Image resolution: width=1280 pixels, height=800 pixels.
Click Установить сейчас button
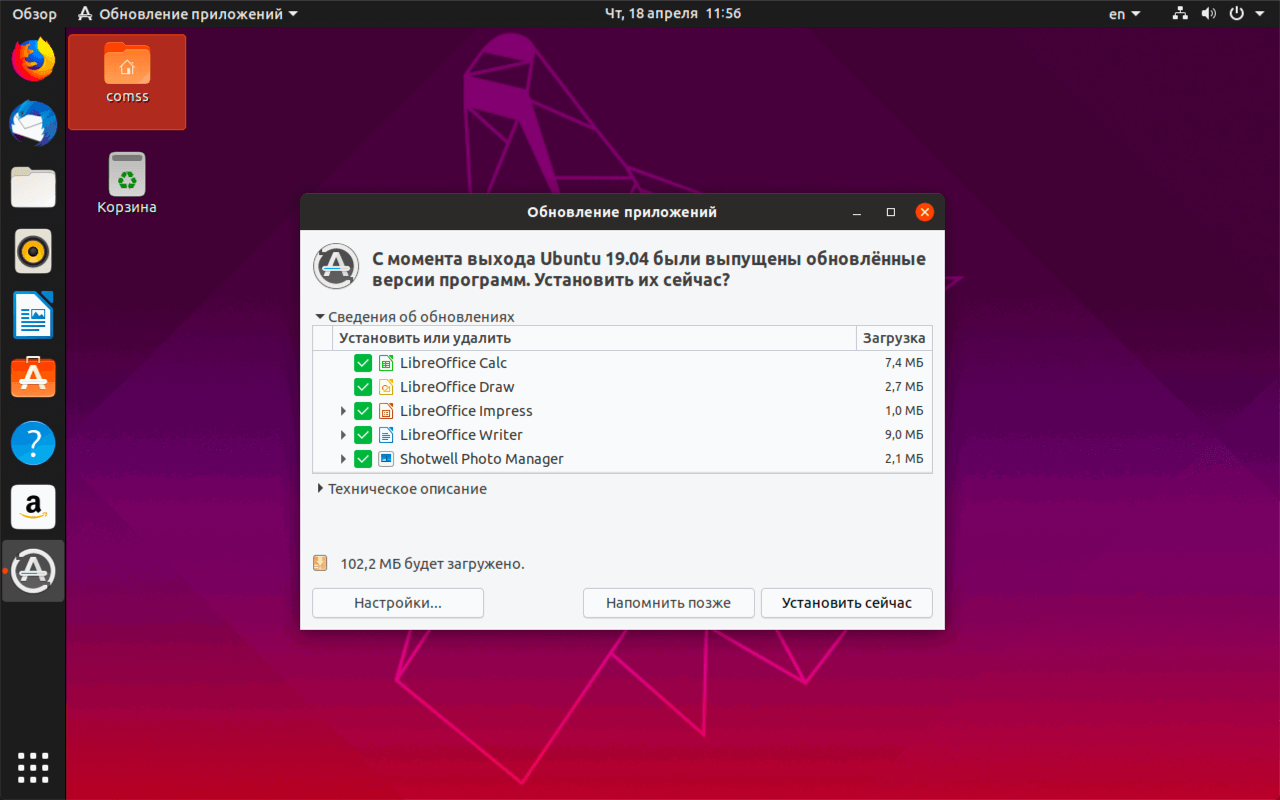tap(847, 603)
